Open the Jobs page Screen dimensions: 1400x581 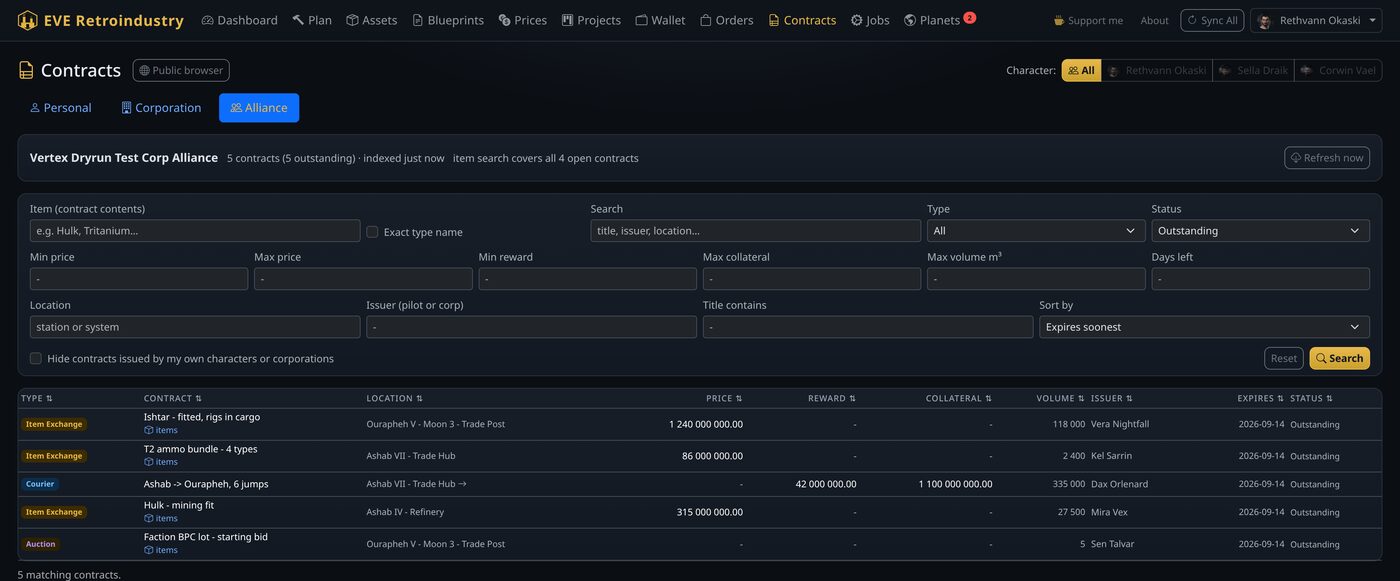tap(870, 20)
